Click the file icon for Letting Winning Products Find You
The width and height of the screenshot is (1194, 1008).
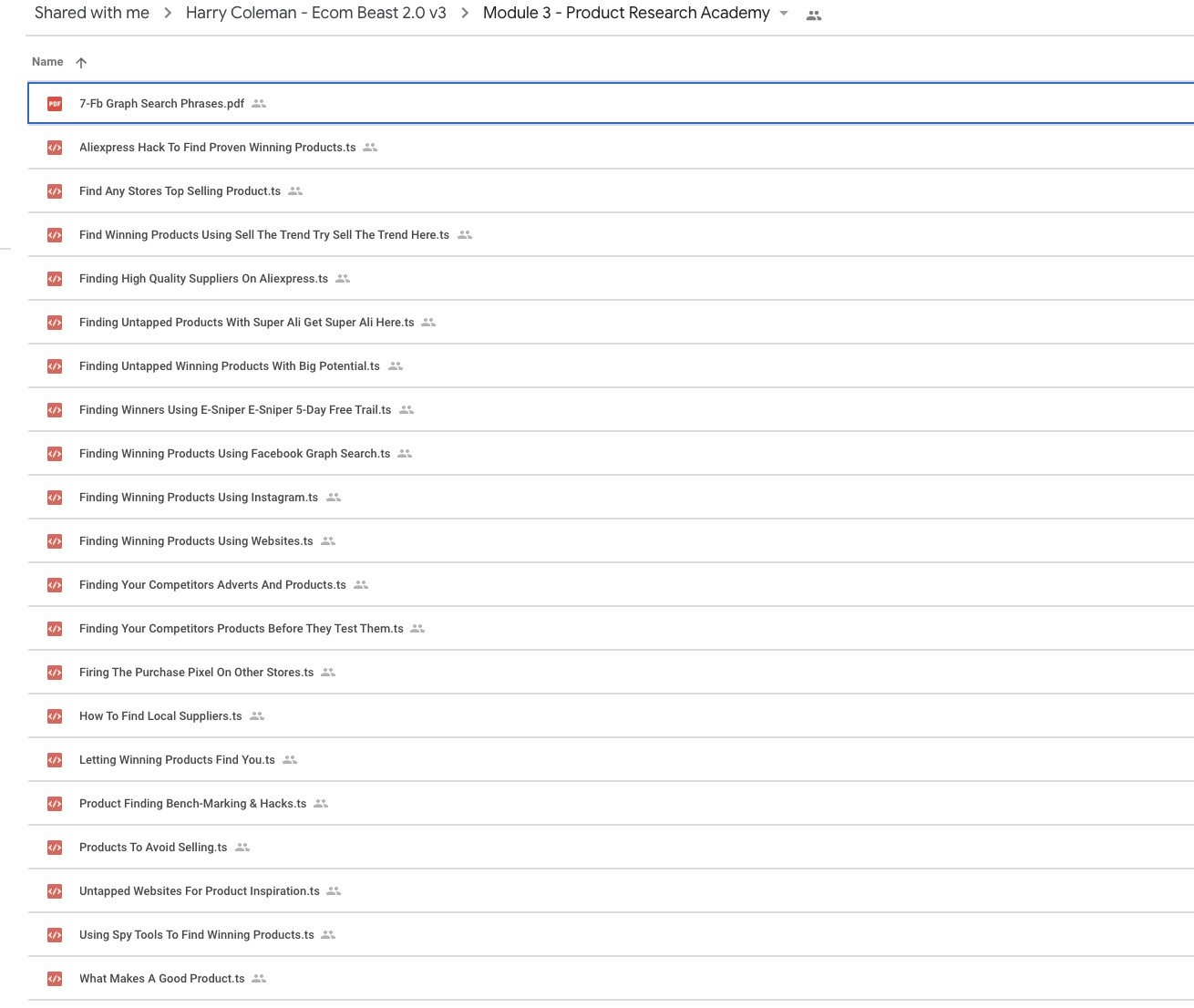55,760
